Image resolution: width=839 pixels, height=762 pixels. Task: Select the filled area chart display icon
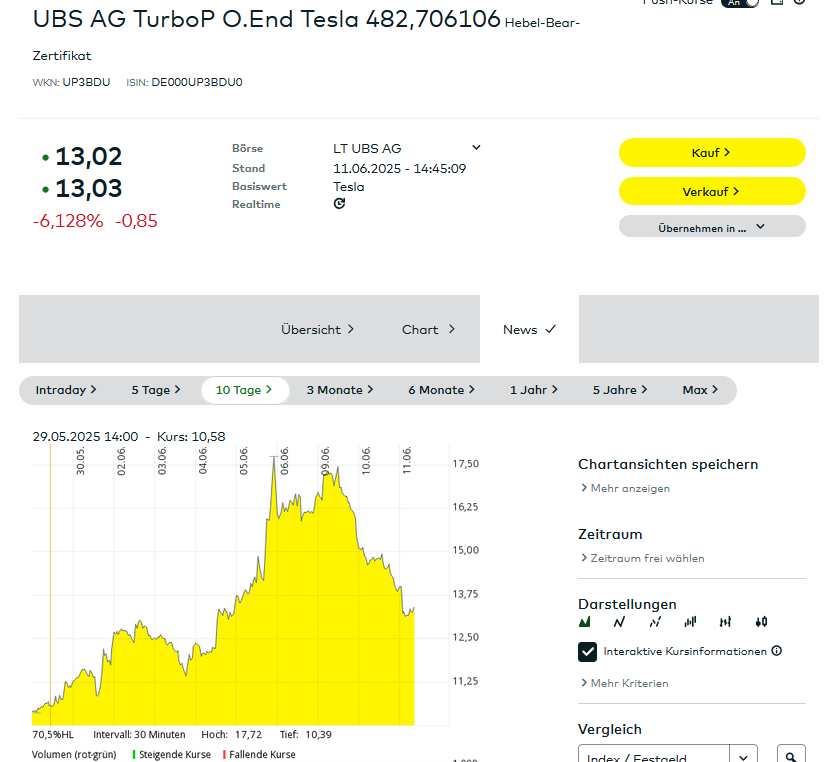tap(585, 622)
